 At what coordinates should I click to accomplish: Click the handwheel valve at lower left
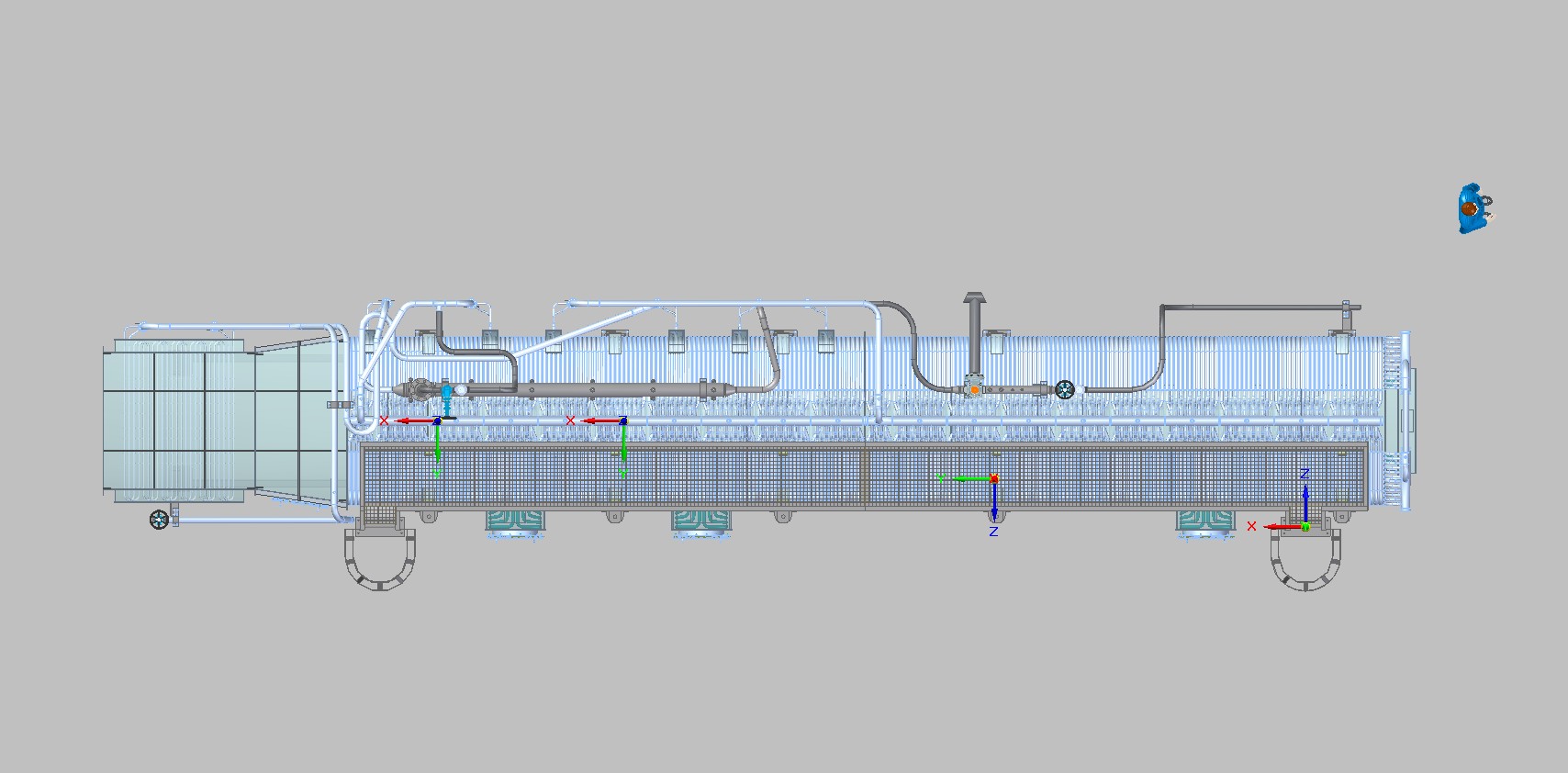[x=160, y=520]
